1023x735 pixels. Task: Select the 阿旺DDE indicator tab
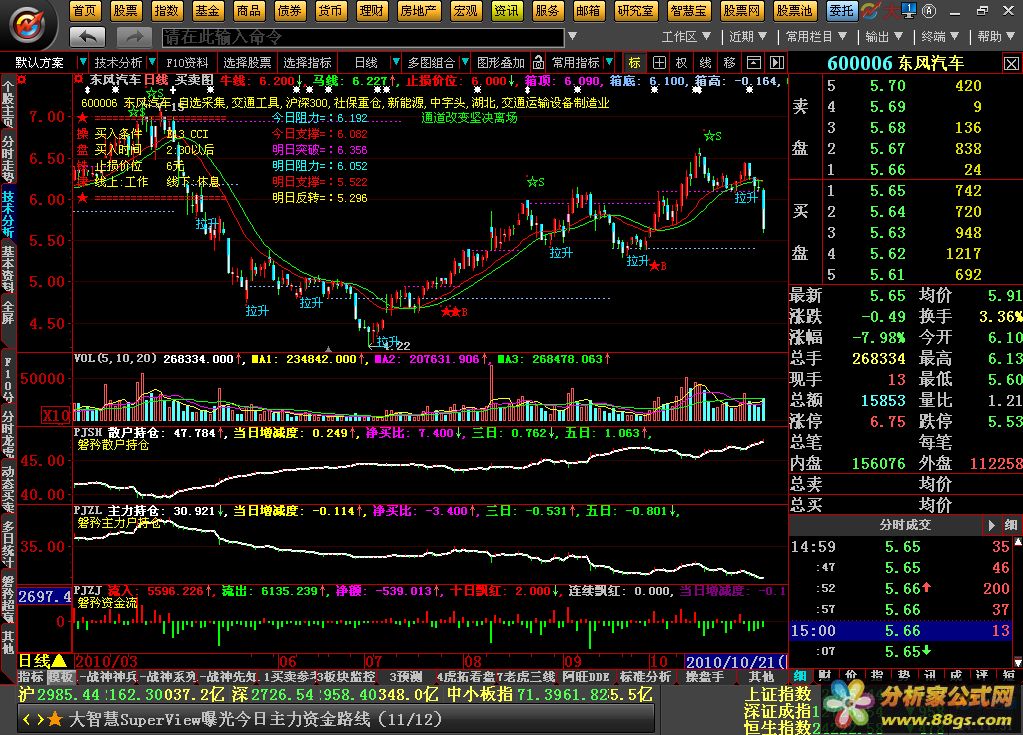tap(586, 677)
